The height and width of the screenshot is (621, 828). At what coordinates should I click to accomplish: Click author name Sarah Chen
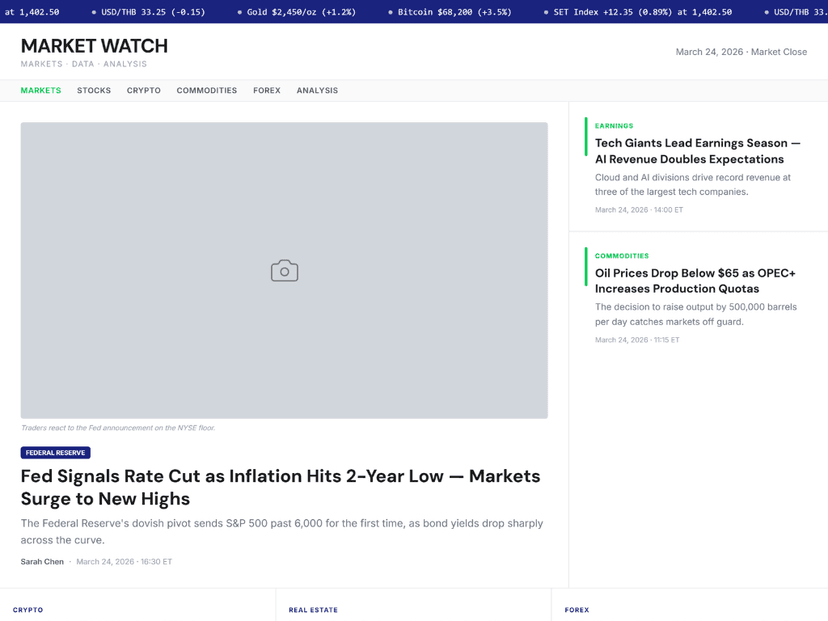click(42, 561)
